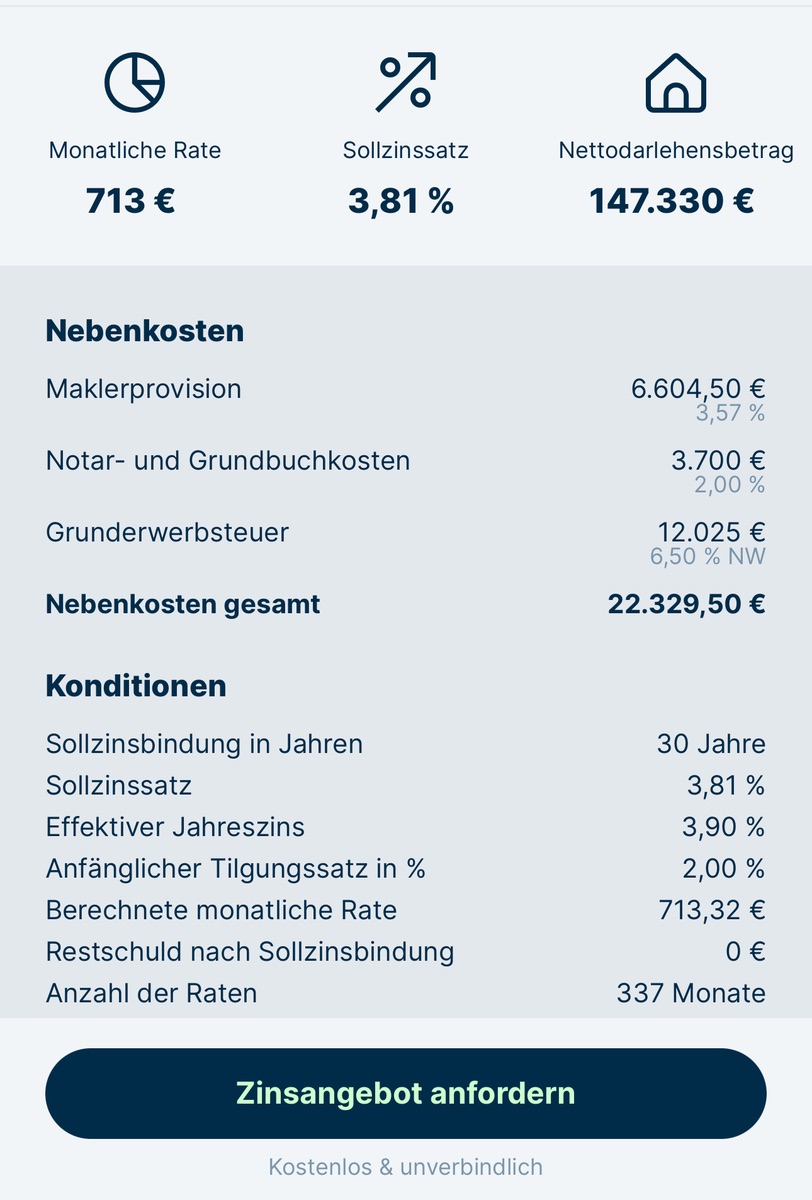Select the Notar- und Grundbuchkosten row
Image resolution: width=812 pixels, height=1200 pixels.
pyautogui.click(x=228, y=461)
